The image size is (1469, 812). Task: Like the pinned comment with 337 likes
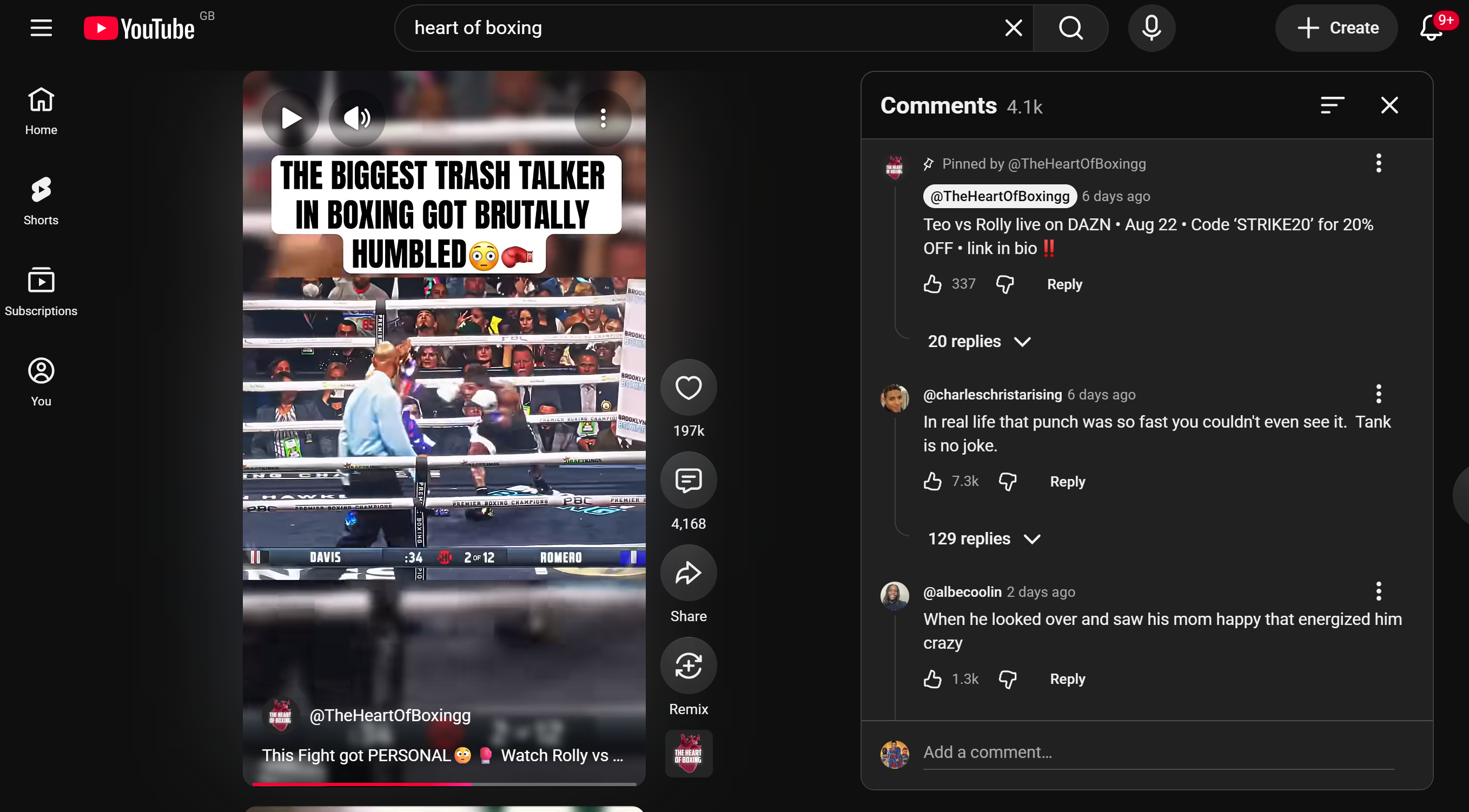(x=932, y=284)
